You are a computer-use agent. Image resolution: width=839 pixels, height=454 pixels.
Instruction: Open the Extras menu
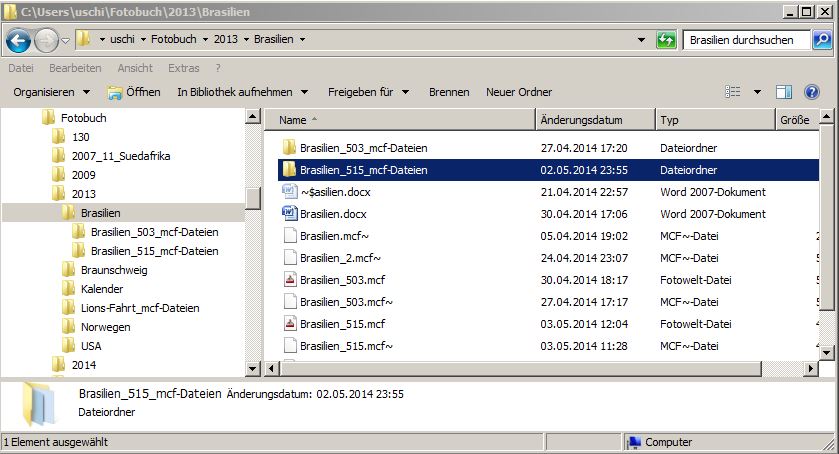[x=184, y=68]
